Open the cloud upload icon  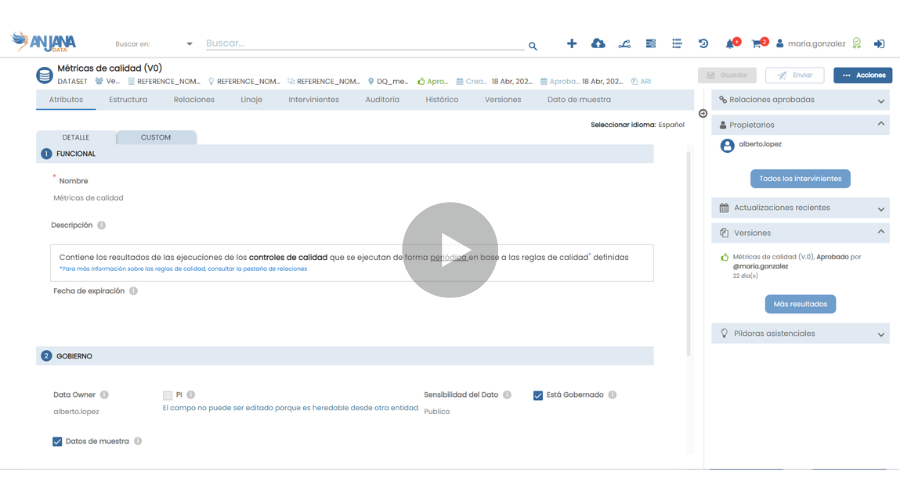coord(598,44)
